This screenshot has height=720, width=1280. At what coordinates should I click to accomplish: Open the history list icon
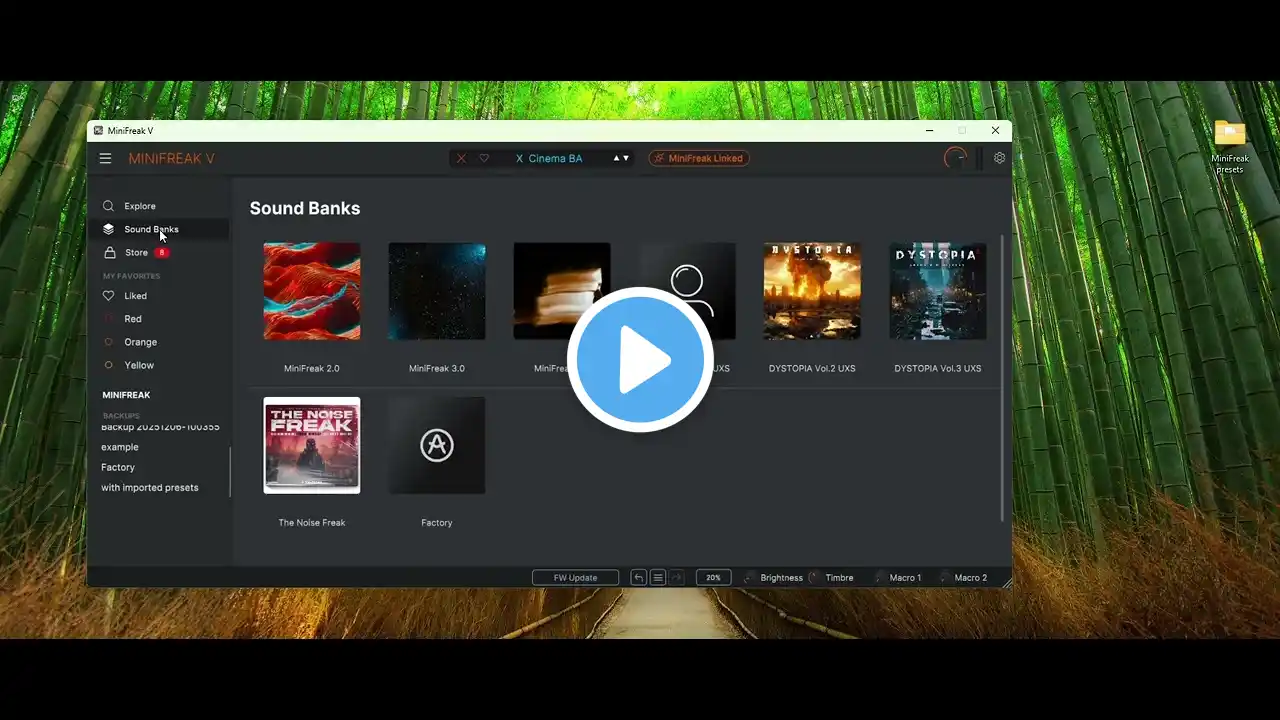(x=658, y=578)
